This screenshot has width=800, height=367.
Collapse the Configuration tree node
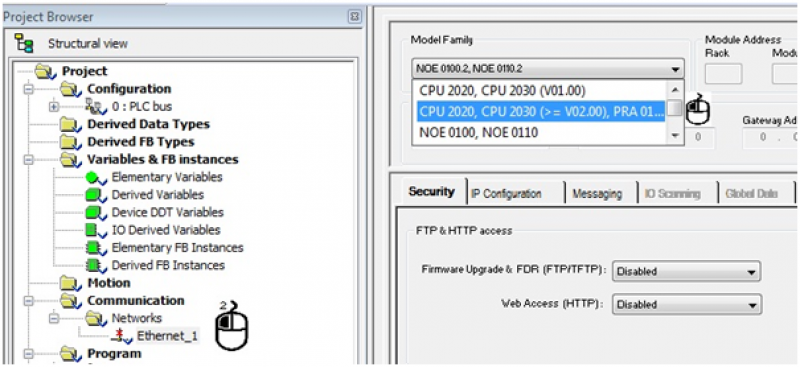[x=28, y=89]
